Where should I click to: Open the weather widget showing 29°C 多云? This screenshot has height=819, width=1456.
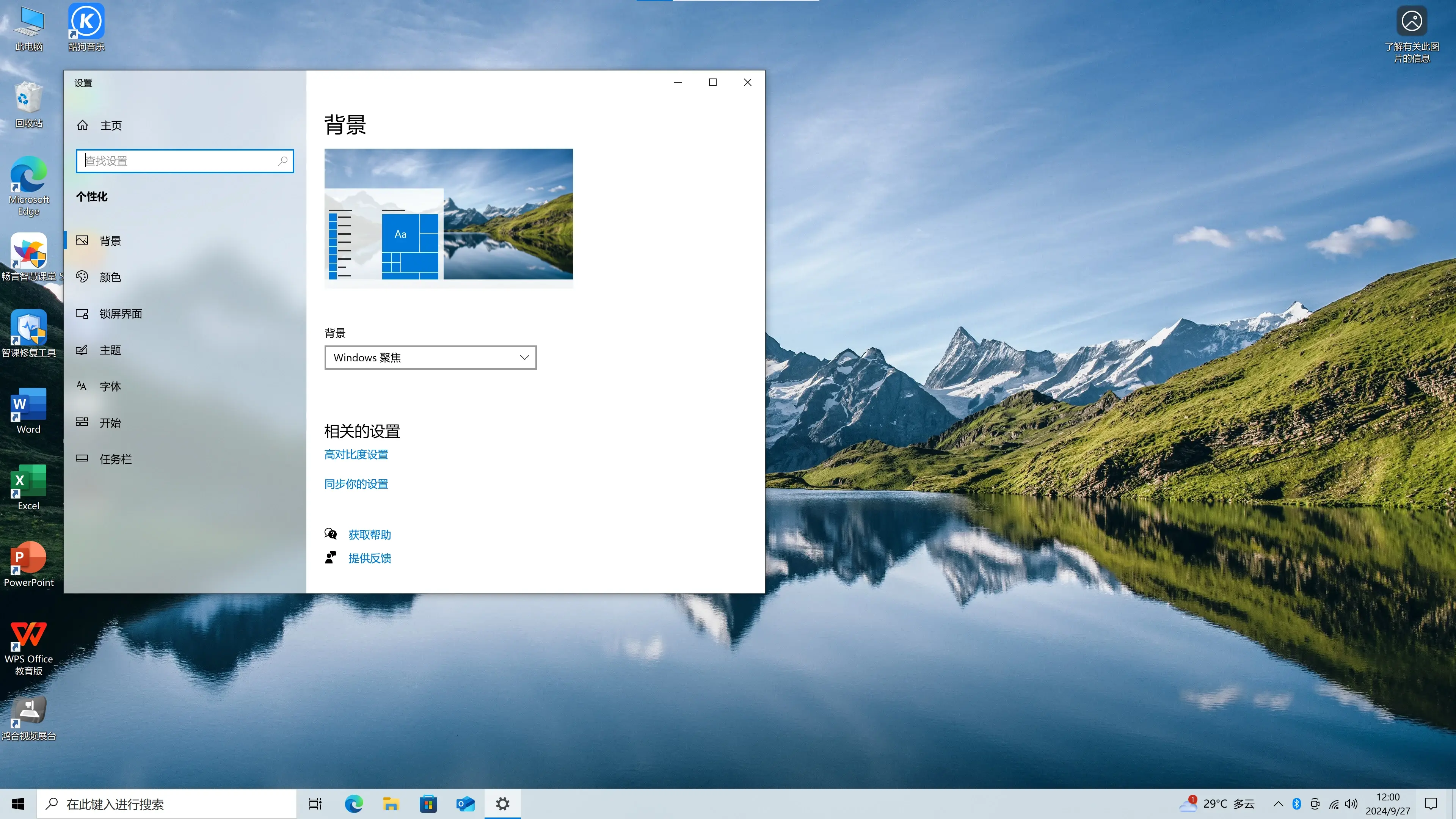(x=1218, y=804)
